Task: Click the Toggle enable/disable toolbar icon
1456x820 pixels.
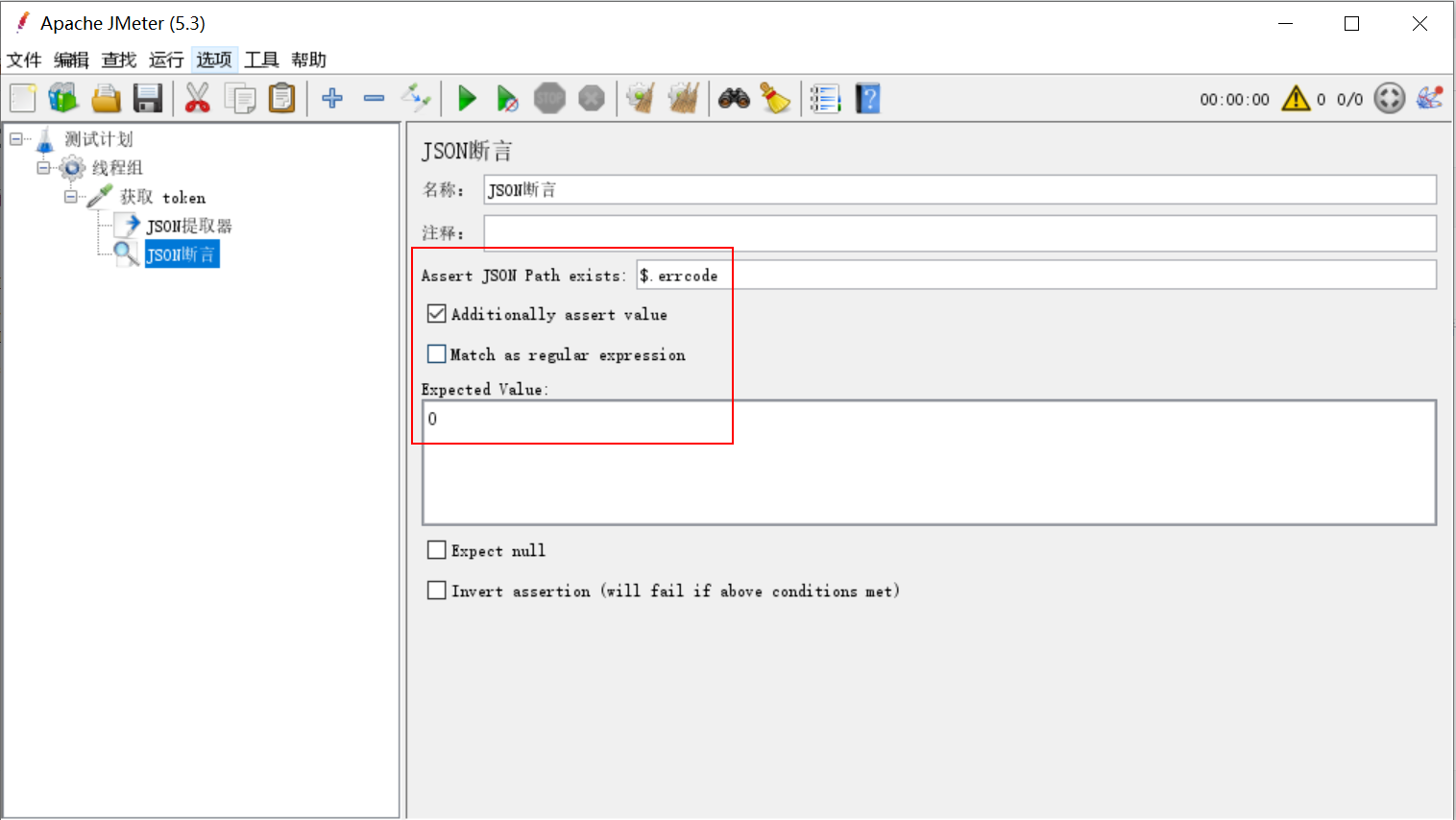Action: tap(417, 97)
